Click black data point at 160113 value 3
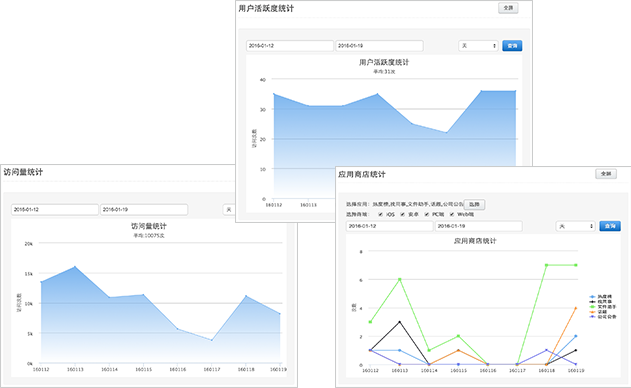Image resolution: width=631 pixels, height=388 pixels. [400, 322]
